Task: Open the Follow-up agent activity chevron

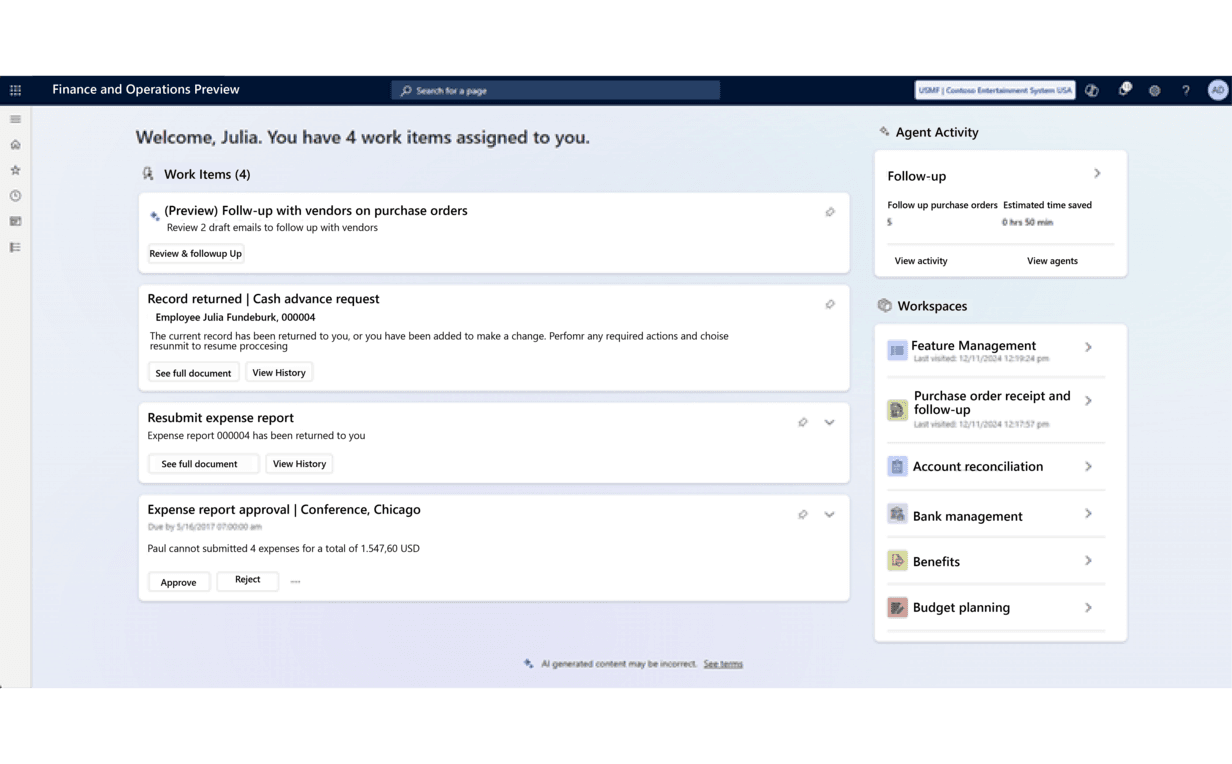Action: click(1097, 174)
